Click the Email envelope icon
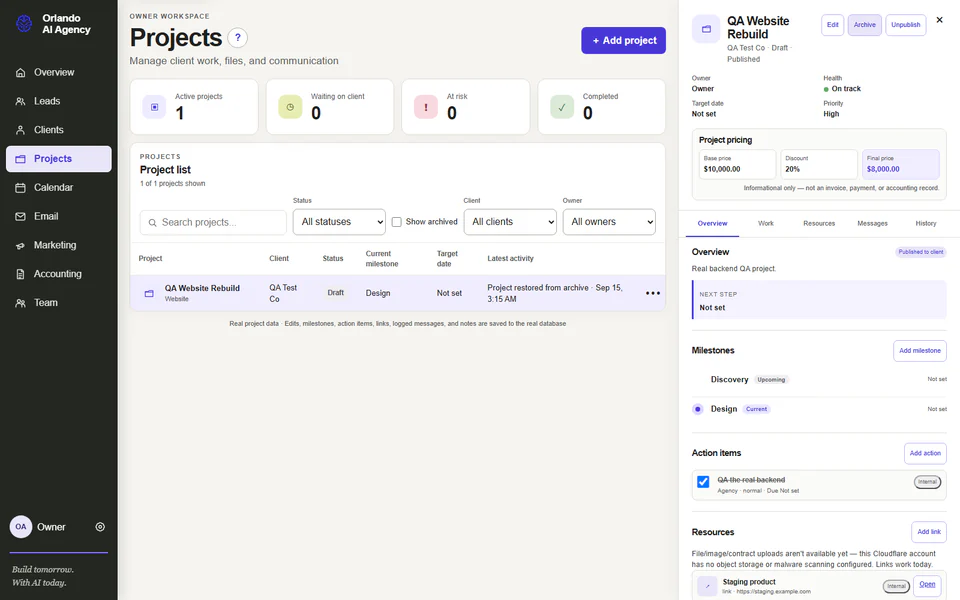 click(x=20, y=216)
